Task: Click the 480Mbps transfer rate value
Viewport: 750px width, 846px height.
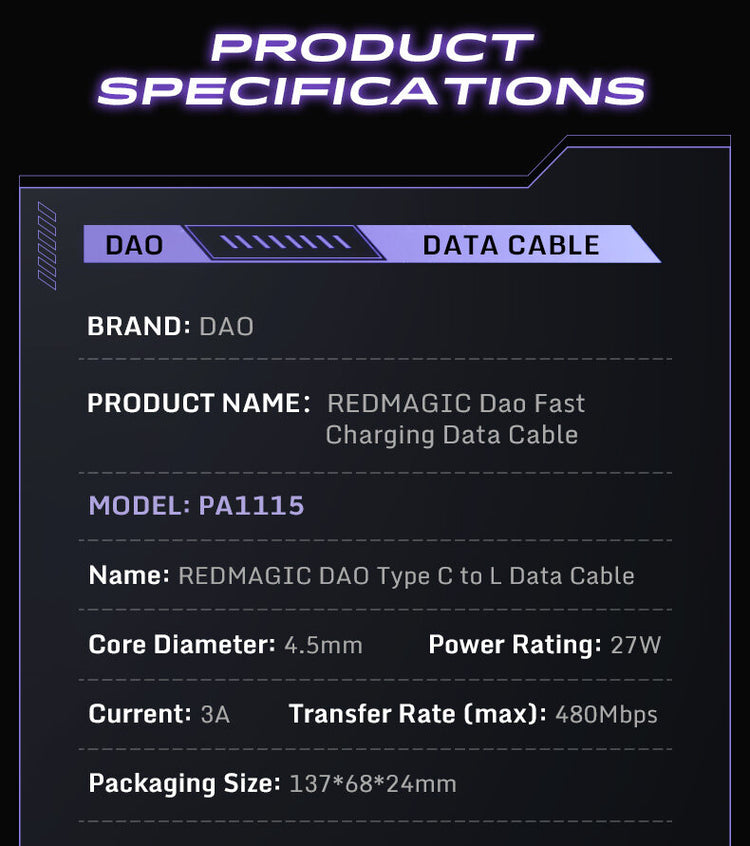Action: coord(608,715)
